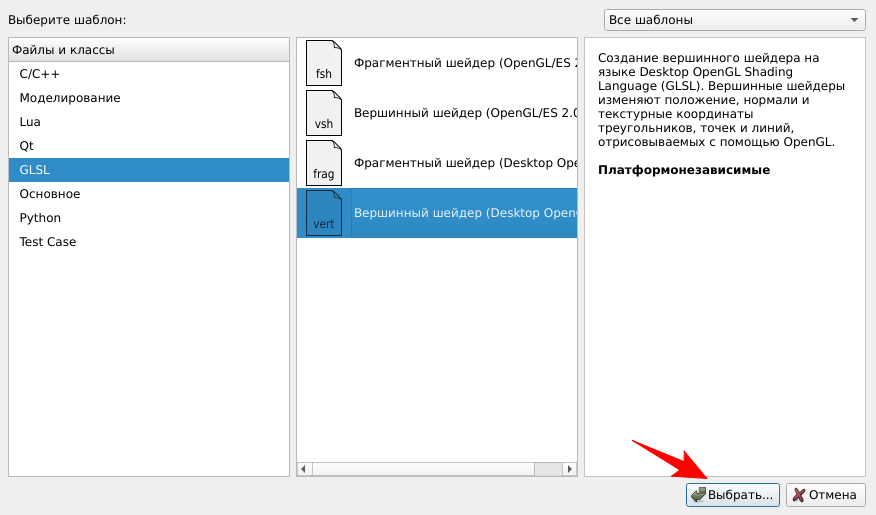Image resolution: width=876 pixels, height=515 pixels.
Task: Select Фрагментный шейдер (OpenGL/ES 2.0) template
Action: click(465, 63)
